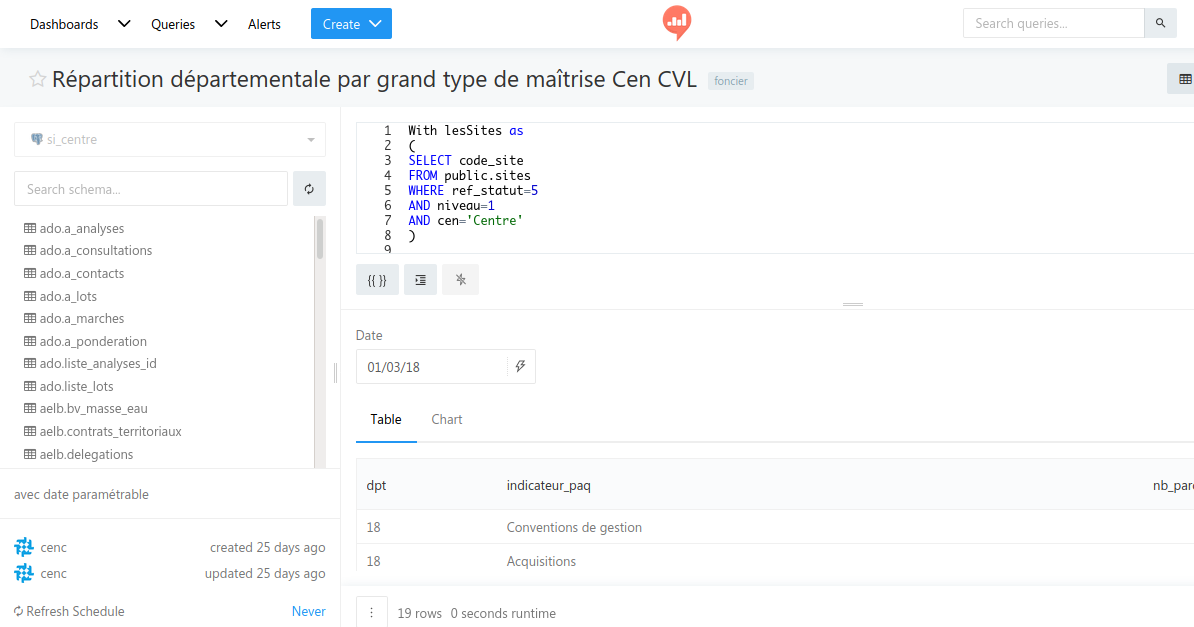Screen dimensions: 1194x627
Task: Open the query results three-dot menu
Action: click(371, 611)
